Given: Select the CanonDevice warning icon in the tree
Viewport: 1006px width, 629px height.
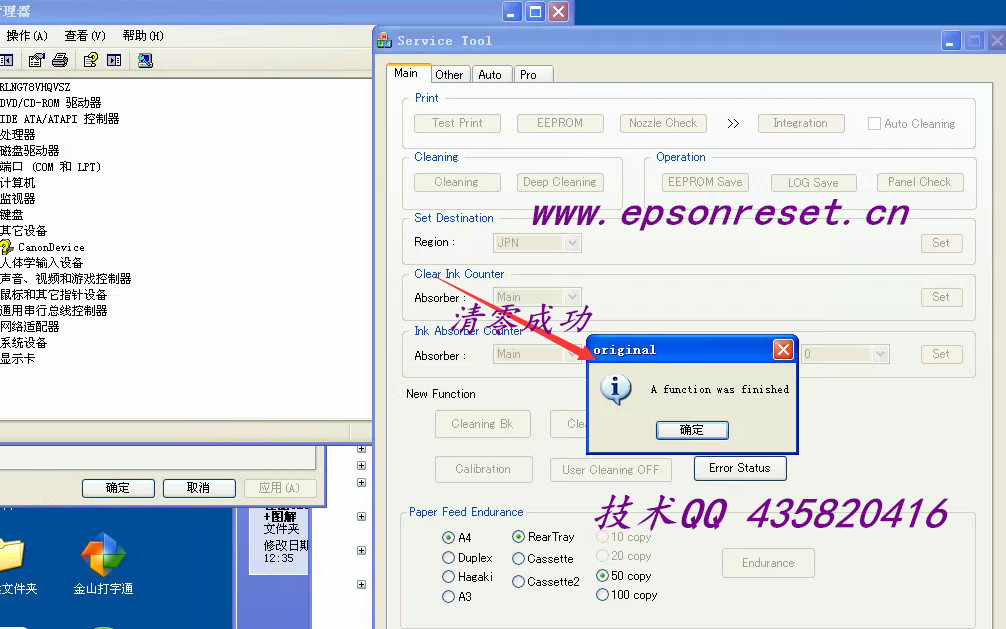Looking at the screenshot, I should 7,247.
